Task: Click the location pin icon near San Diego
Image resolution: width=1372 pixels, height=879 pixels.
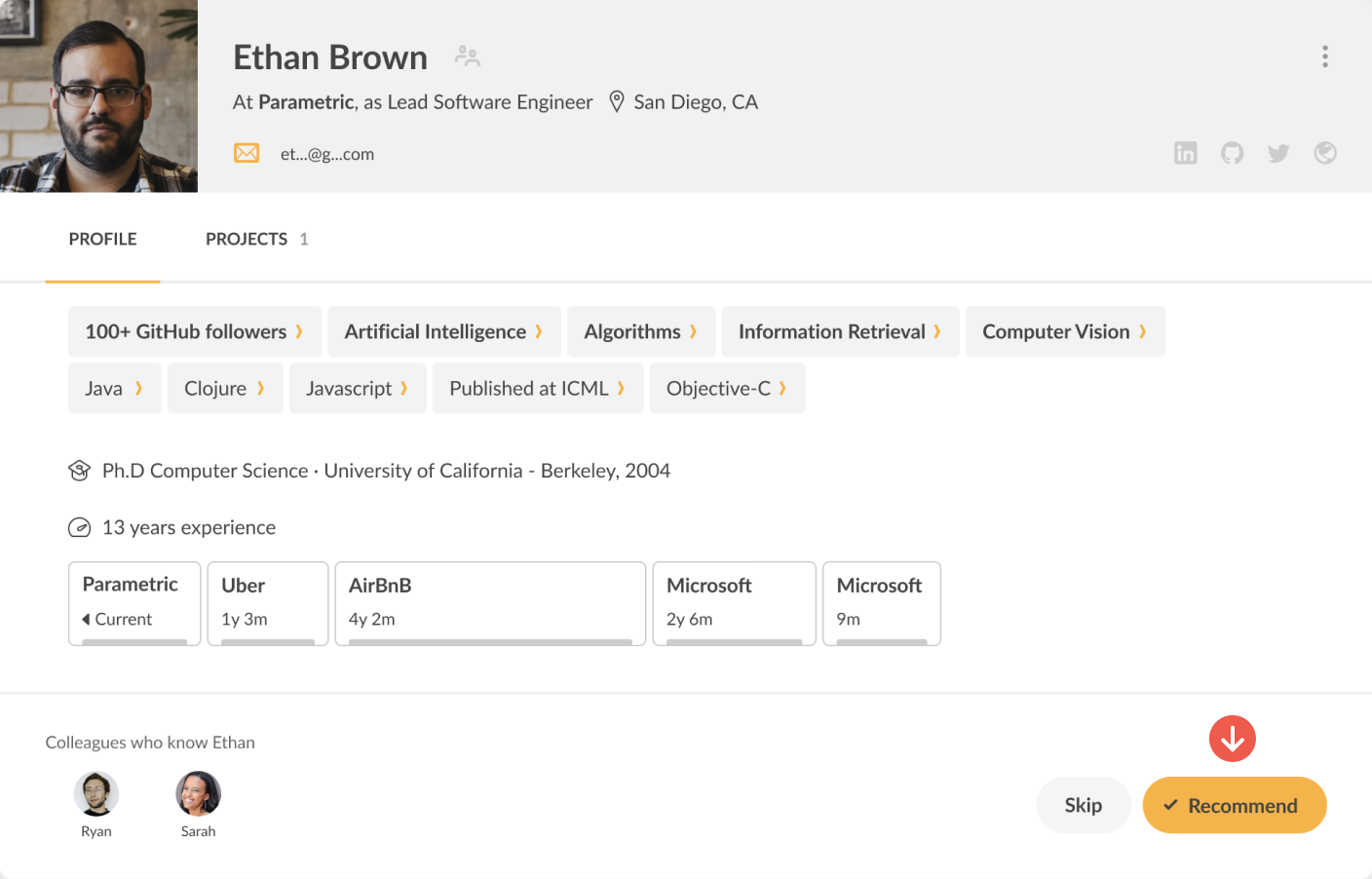Action: click(617, 102)
